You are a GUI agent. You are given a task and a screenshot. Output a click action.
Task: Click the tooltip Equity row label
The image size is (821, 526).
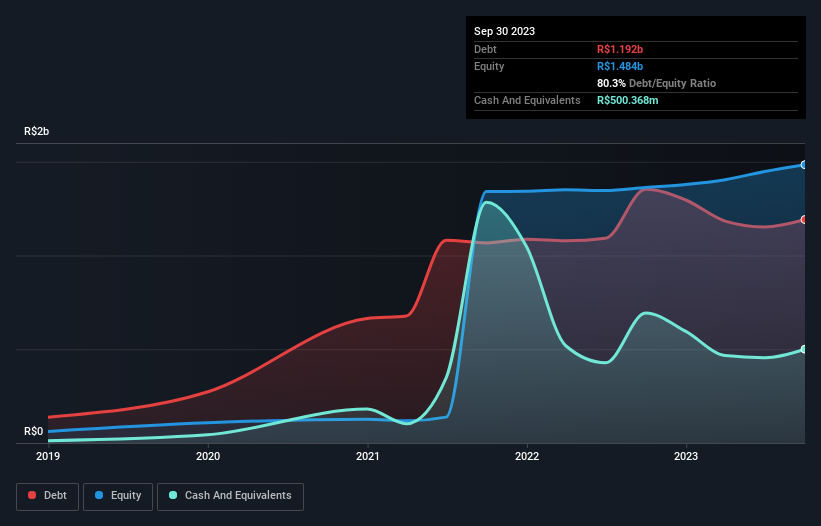coord(489,66)
